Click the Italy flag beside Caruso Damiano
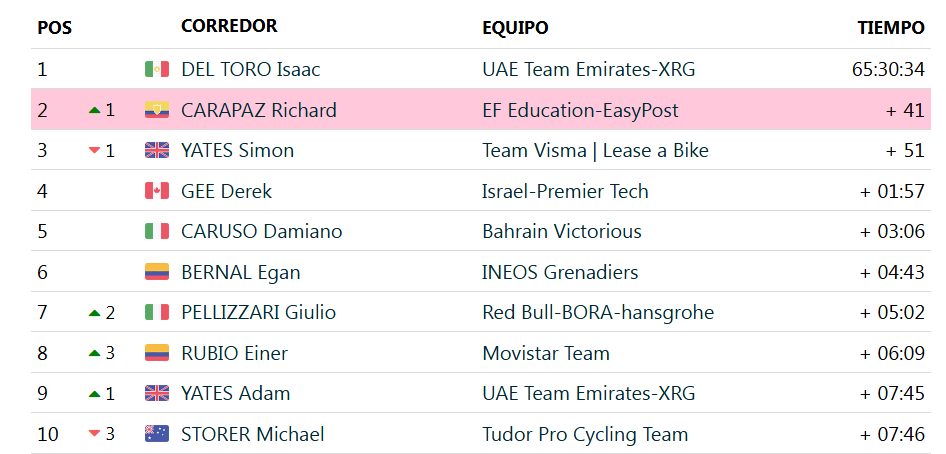The width and height of the screenshot is (946, 454). [157, 231]
